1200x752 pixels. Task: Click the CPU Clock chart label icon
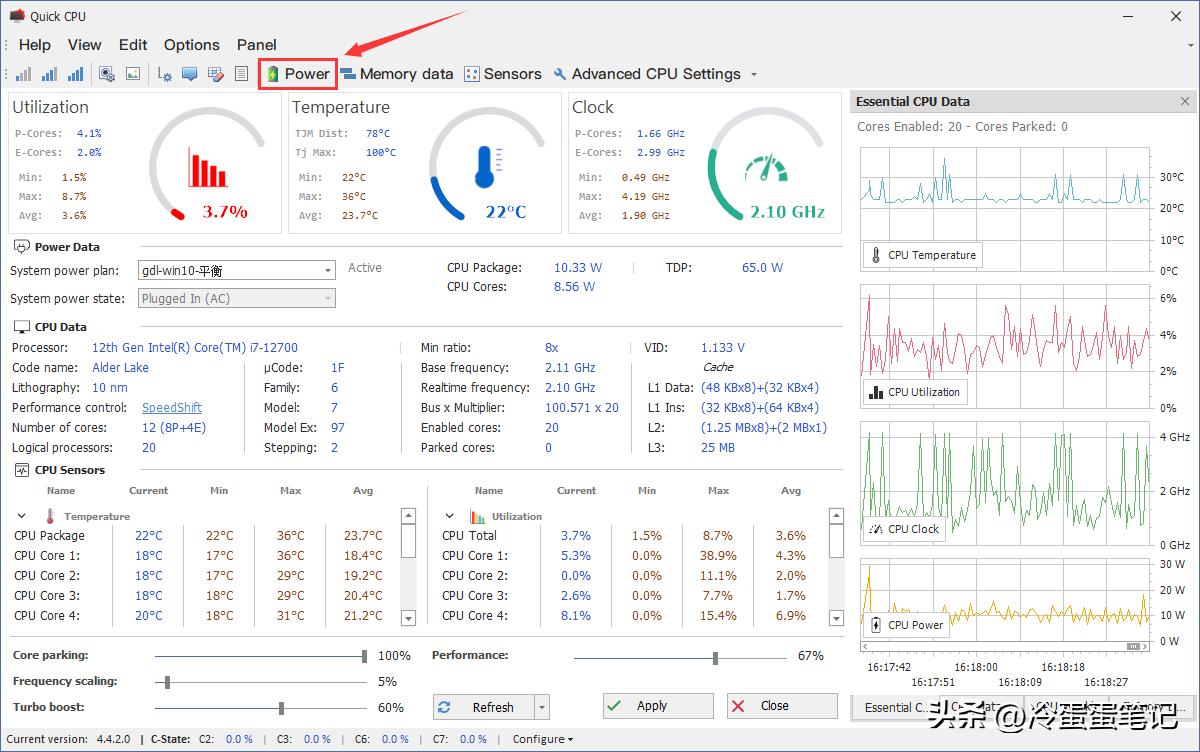(876, 529)
